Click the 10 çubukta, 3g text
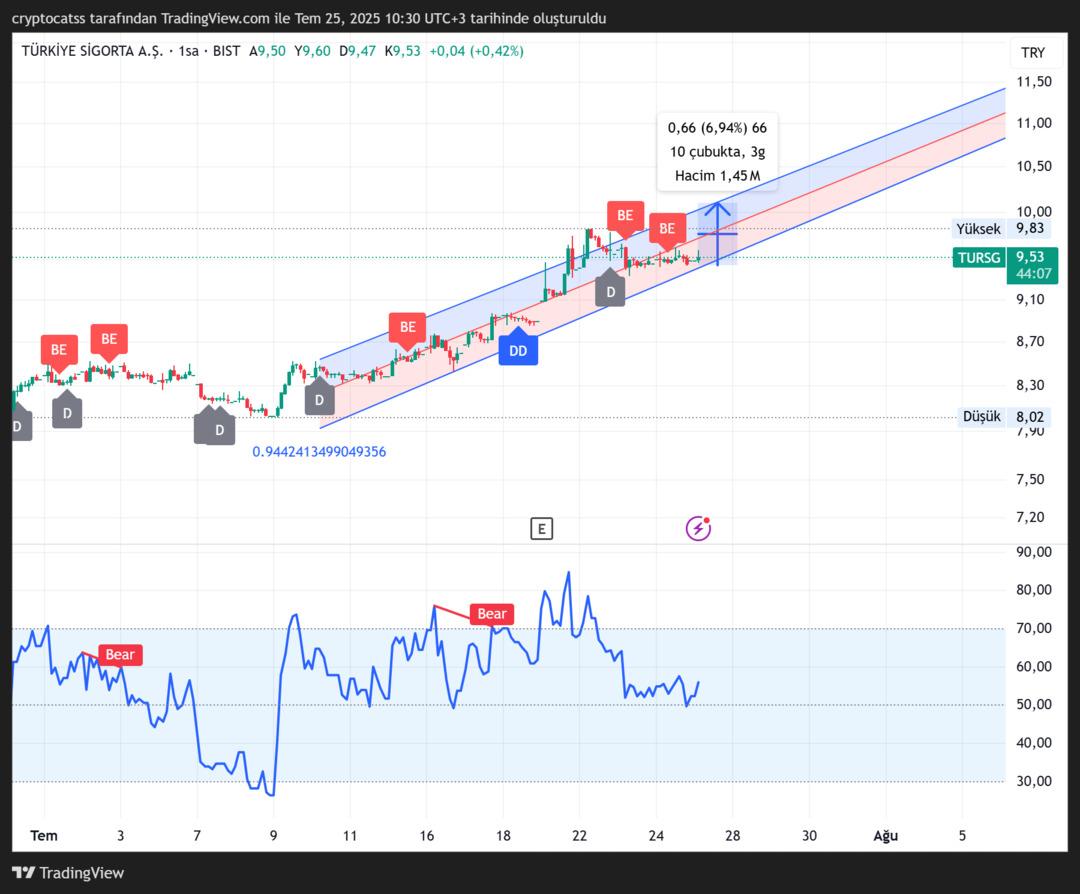The image size is (1080, 894). pyautogui.click(x=717, y=152)
